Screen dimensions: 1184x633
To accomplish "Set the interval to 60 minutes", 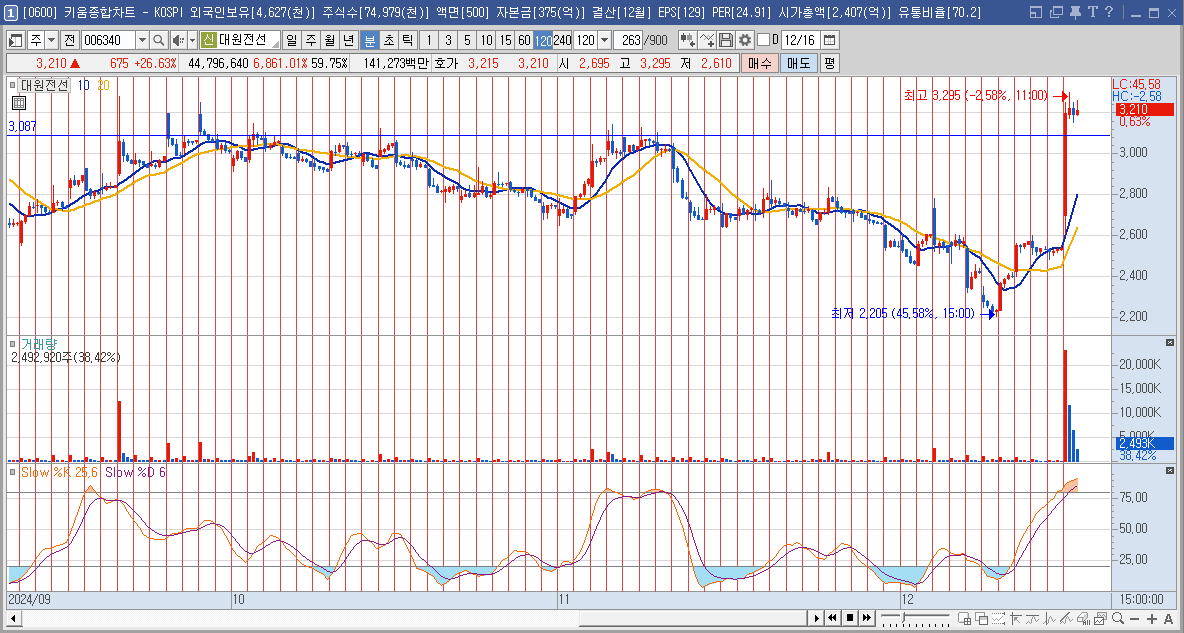I will coord(524,40).
